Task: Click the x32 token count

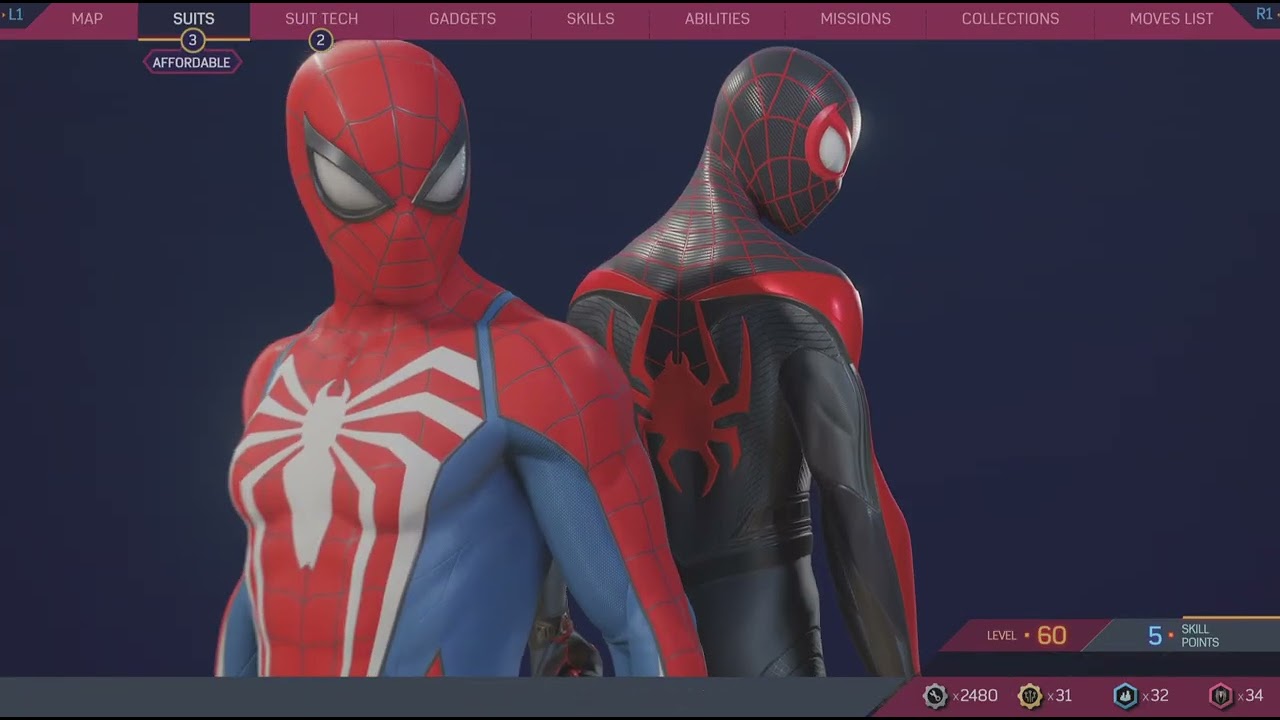Action: click(x=1155, y=696)
